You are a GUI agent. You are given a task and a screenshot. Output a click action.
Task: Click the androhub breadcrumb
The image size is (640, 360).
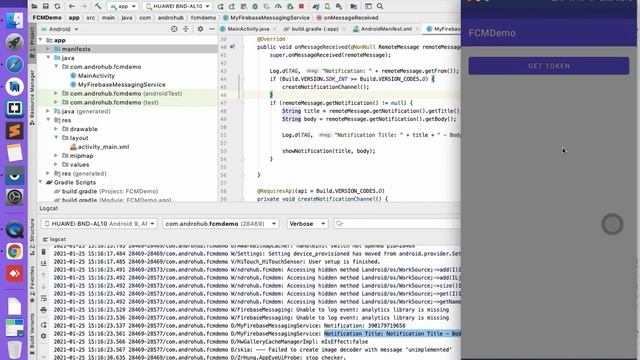tap(171, 18)
